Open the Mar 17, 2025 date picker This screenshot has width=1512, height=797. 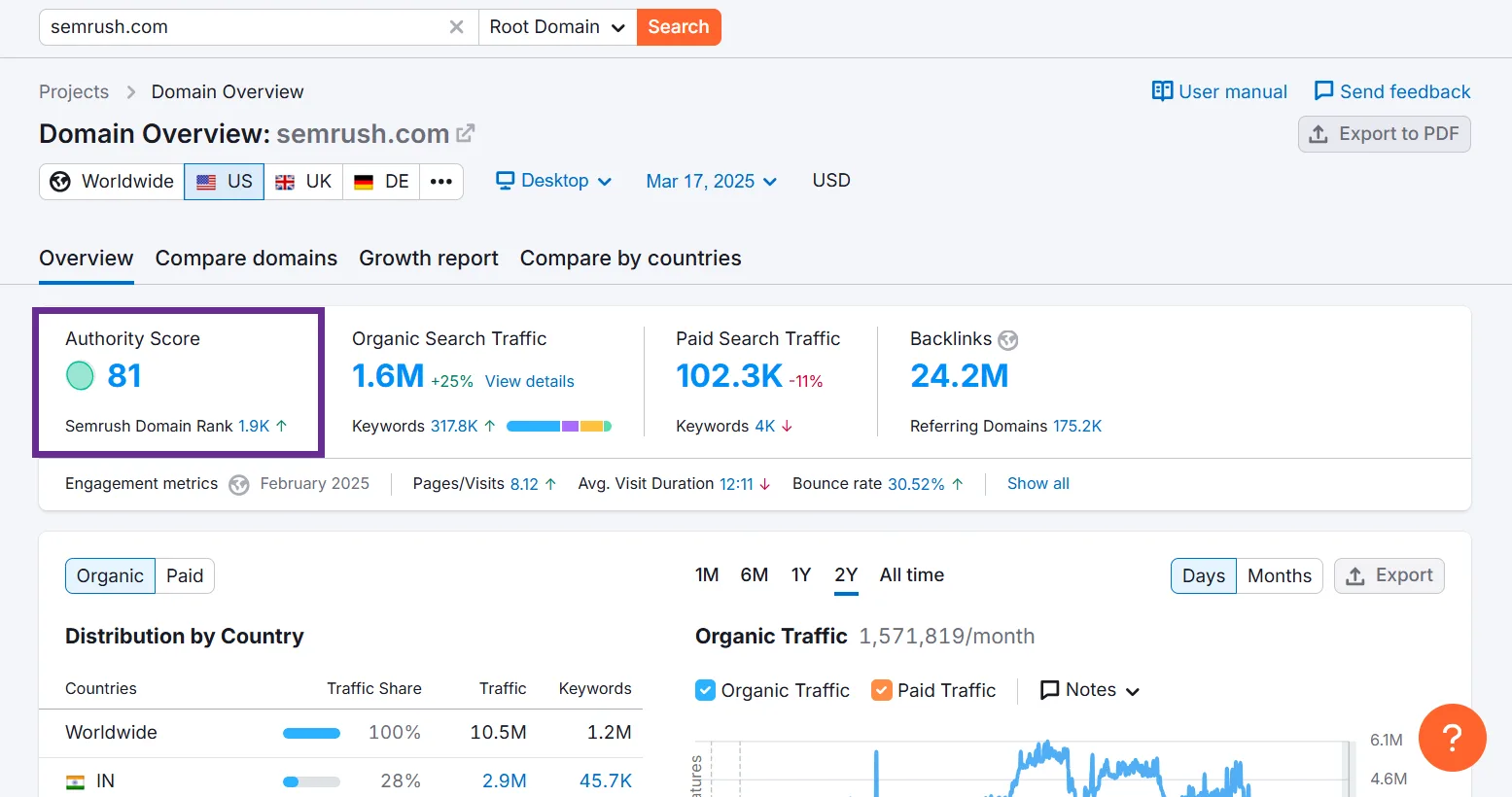pyautogui.click(x=712, y=182)
